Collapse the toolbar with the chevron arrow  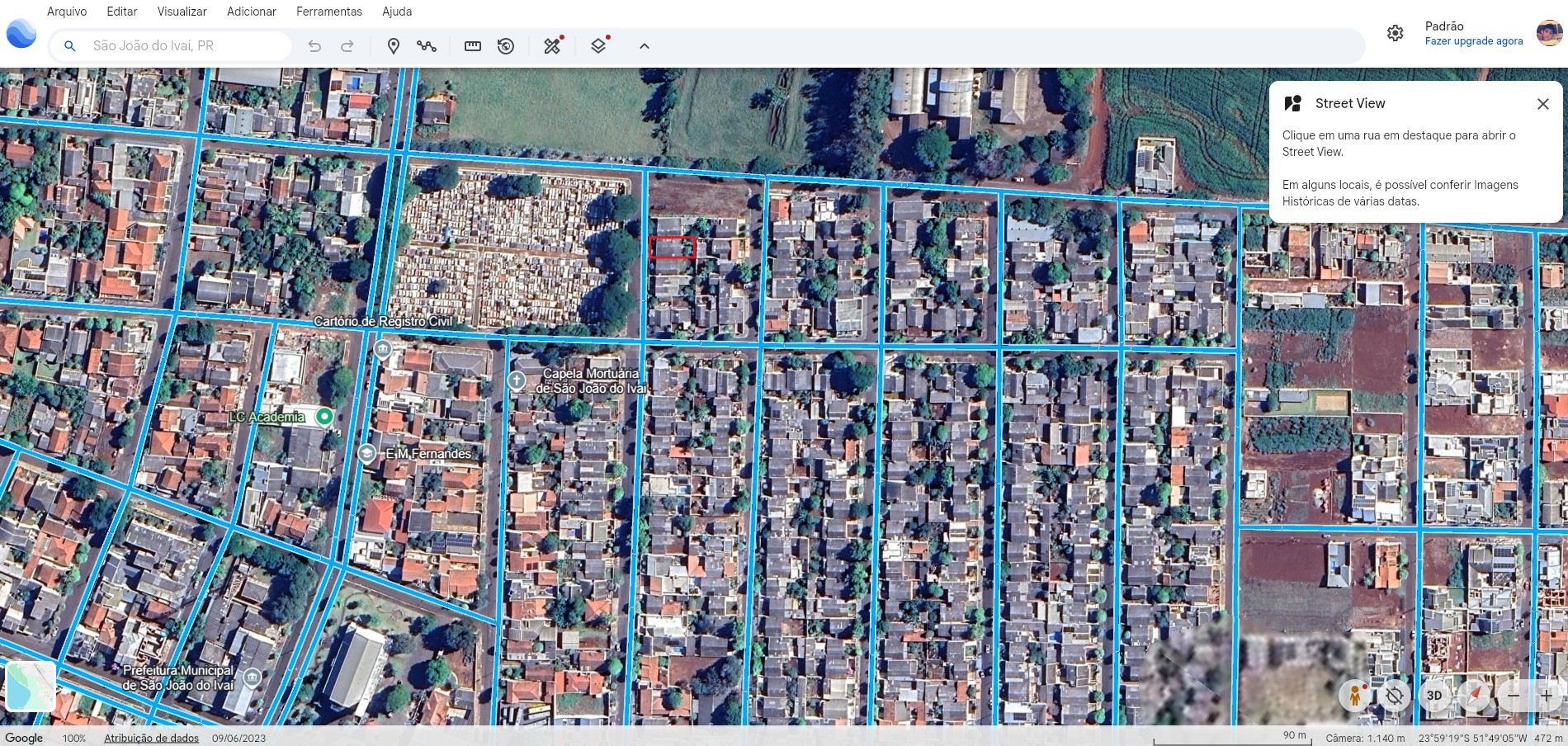pos(645,46)
